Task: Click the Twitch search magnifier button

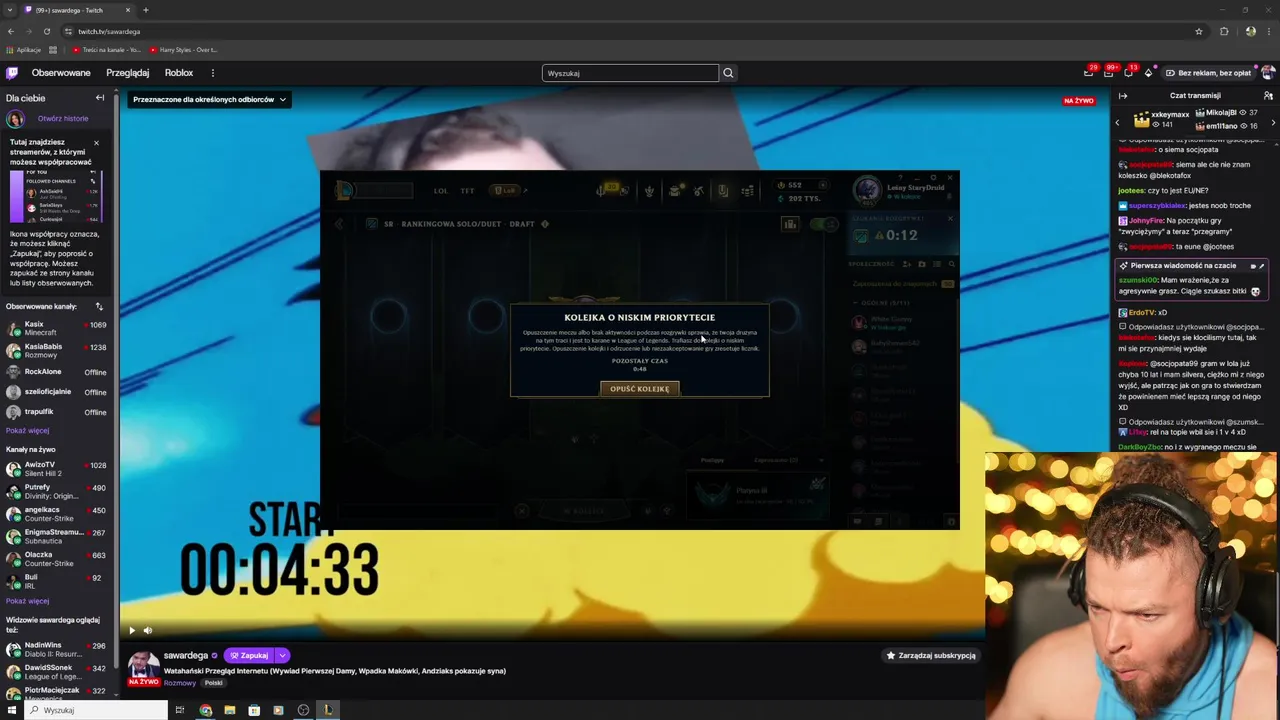Action: 728,73
